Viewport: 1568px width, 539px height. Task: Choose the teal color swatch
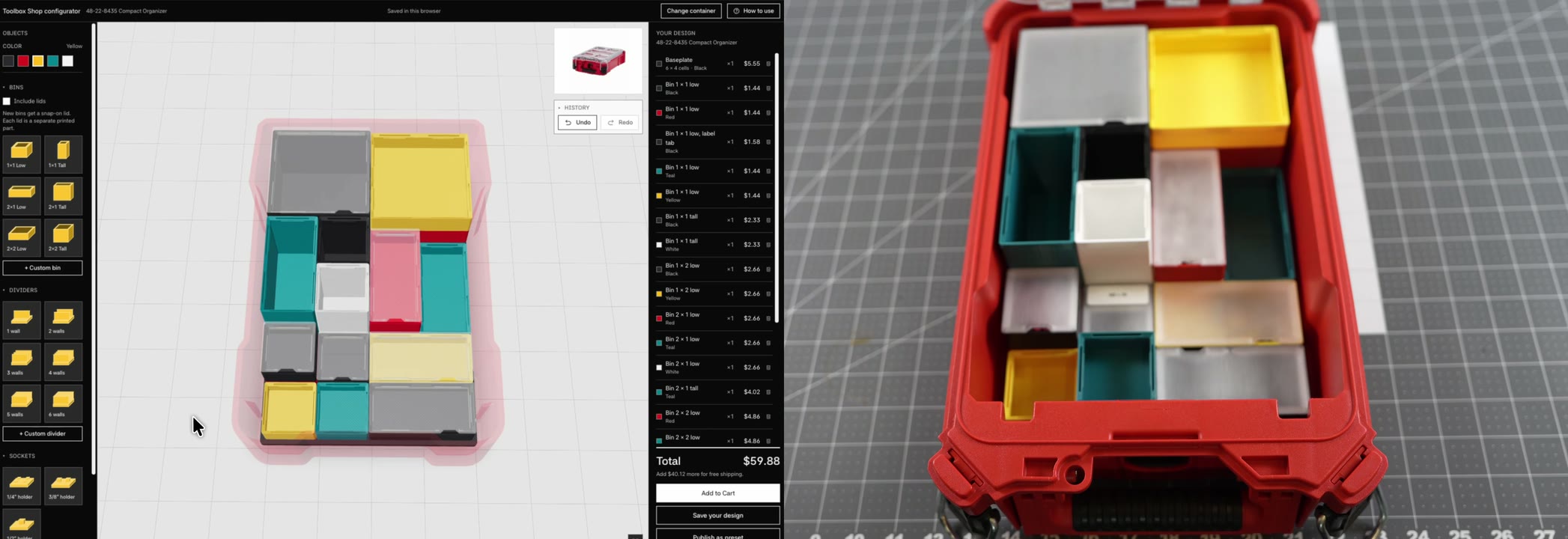click(53, 61)
